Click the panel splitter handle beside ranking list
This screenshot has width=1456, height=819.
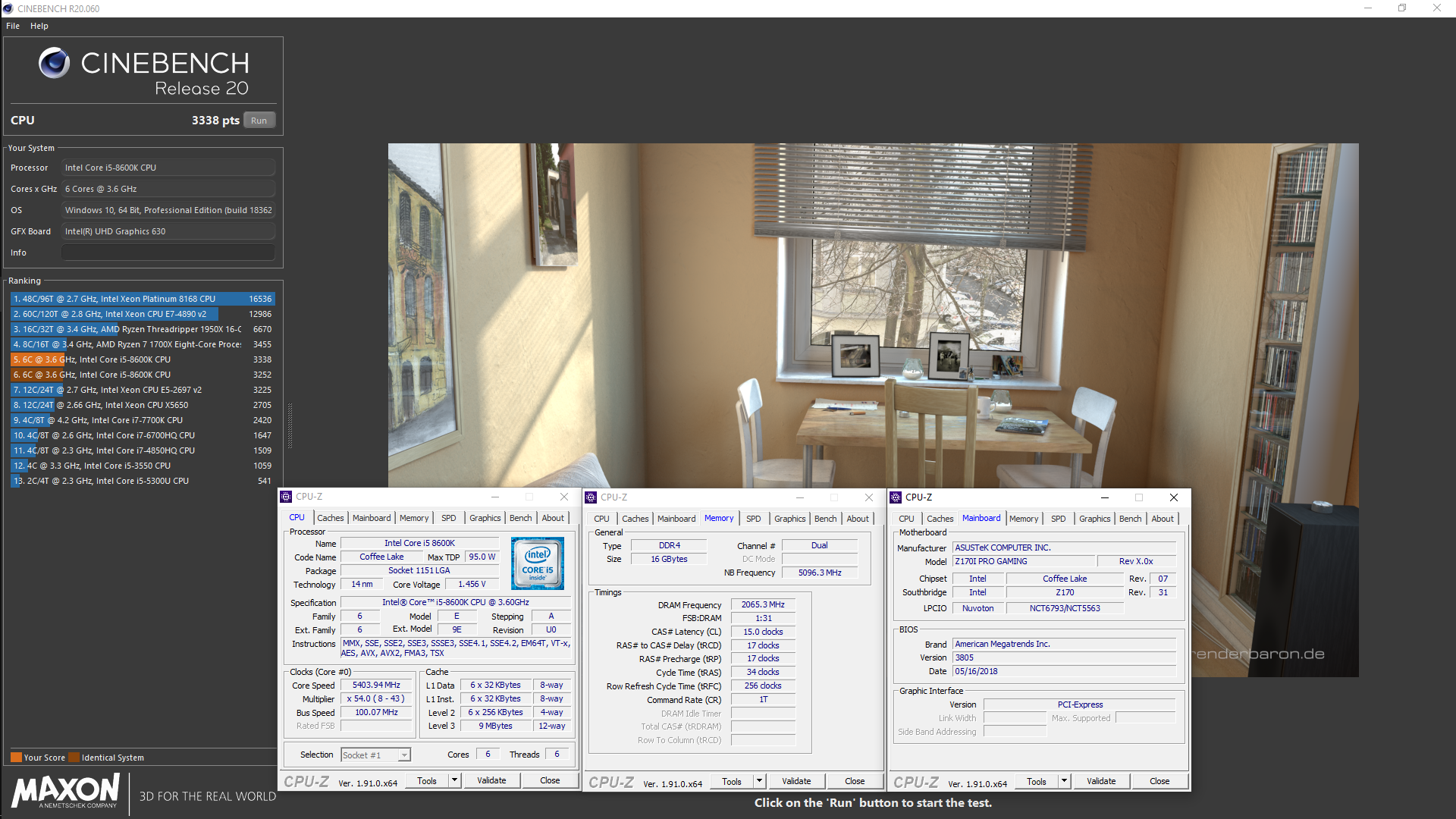289,425
